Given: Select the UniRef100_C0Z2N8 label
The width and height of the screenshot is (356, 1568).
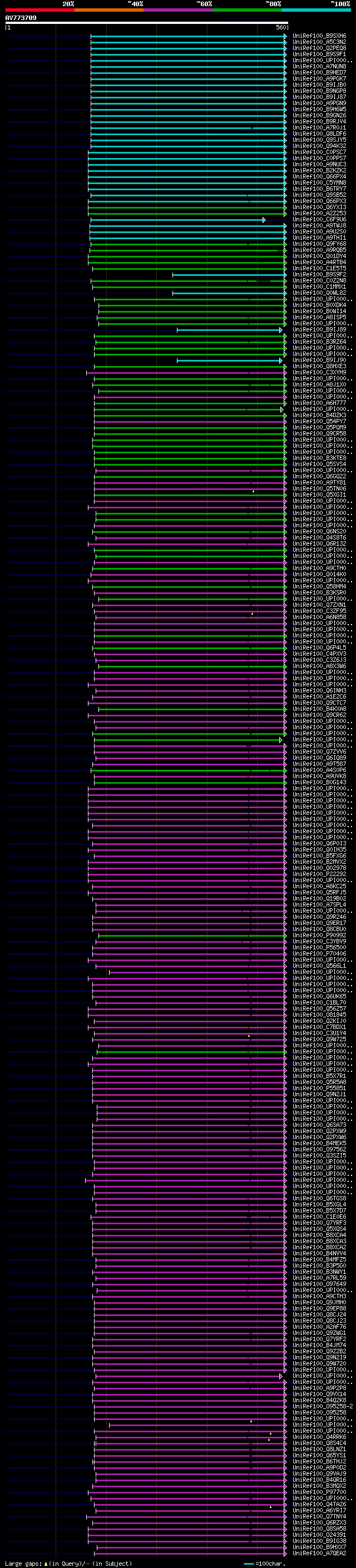Looking at the screenshot, I should point(319,280).
